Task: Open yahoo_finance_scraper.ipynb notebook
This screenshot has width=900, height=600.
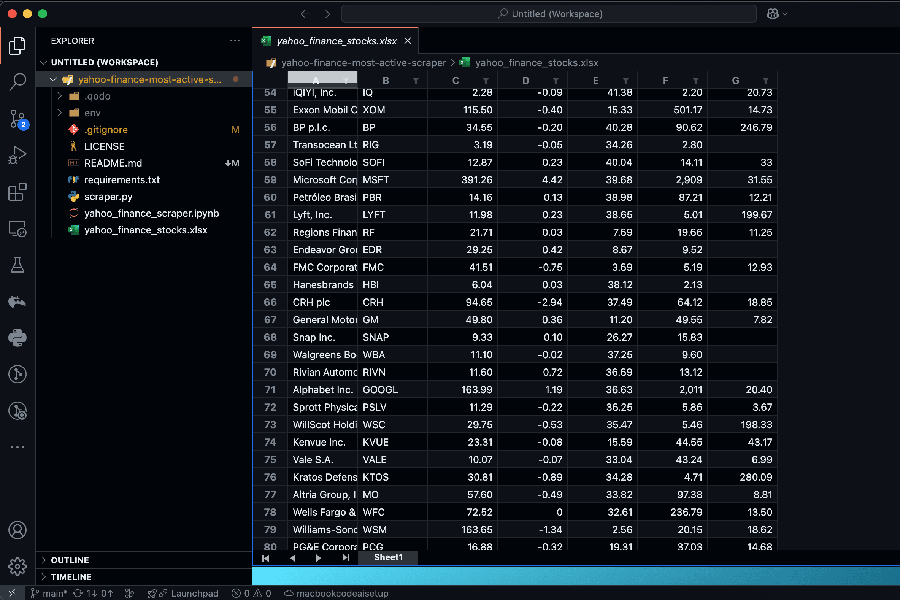Action: [152, 213]
